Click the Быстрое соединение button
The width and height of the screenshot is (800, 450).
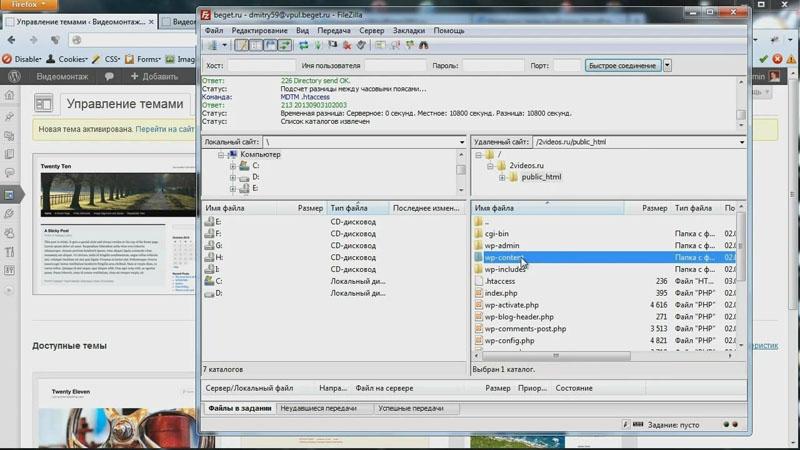(622, 65)
